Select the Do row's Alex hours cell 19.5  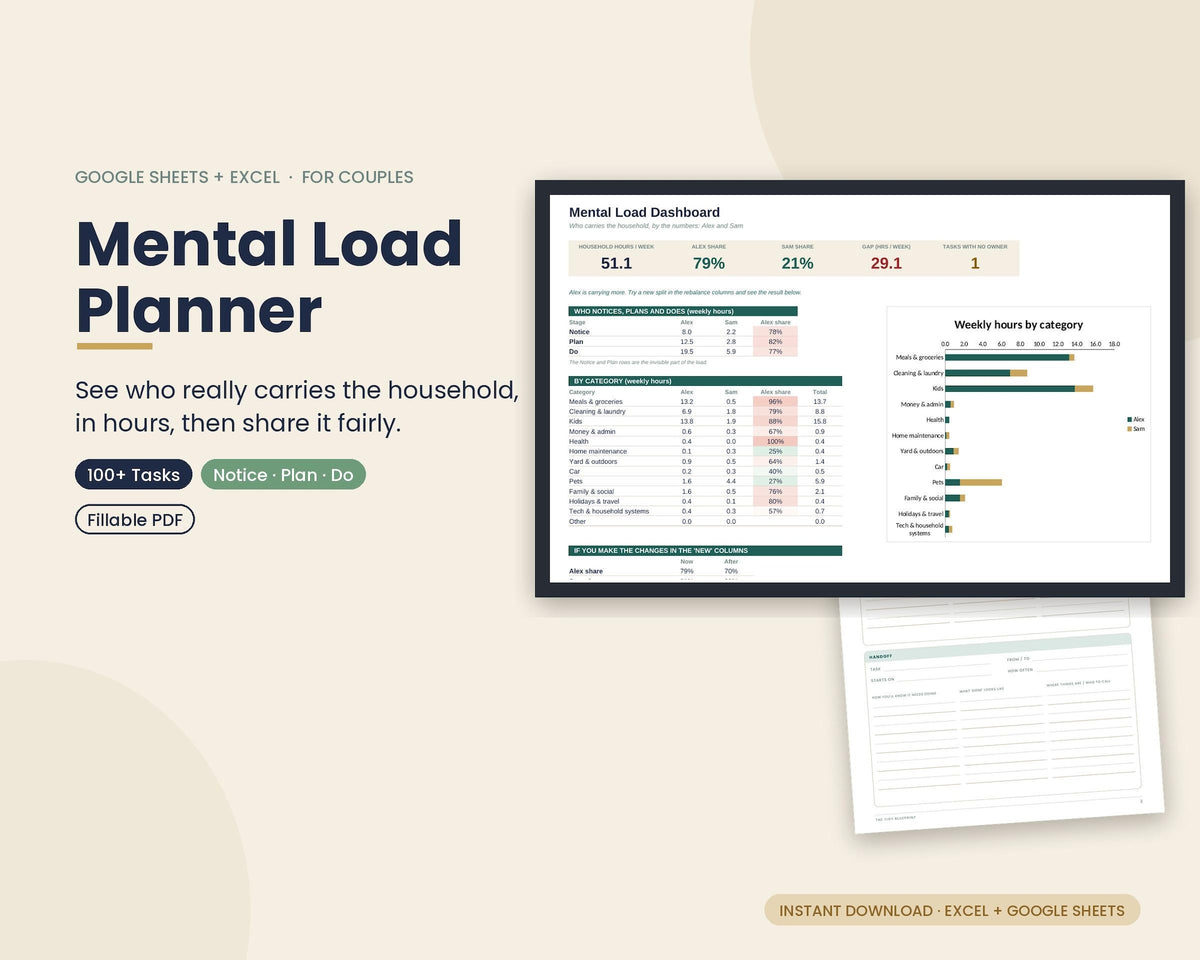coord(686,352)
